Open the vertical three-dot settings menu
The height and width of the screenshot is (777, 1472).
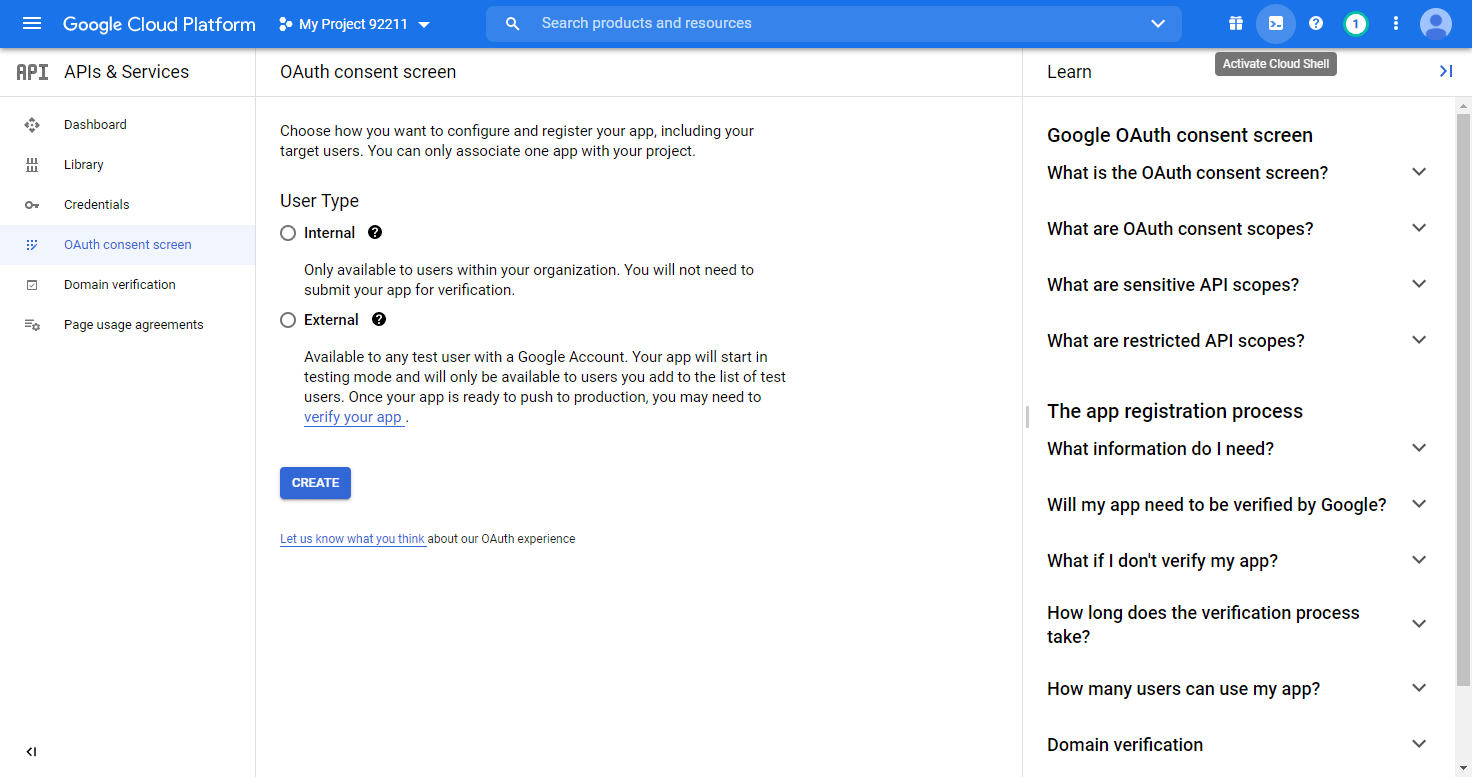1396,24
